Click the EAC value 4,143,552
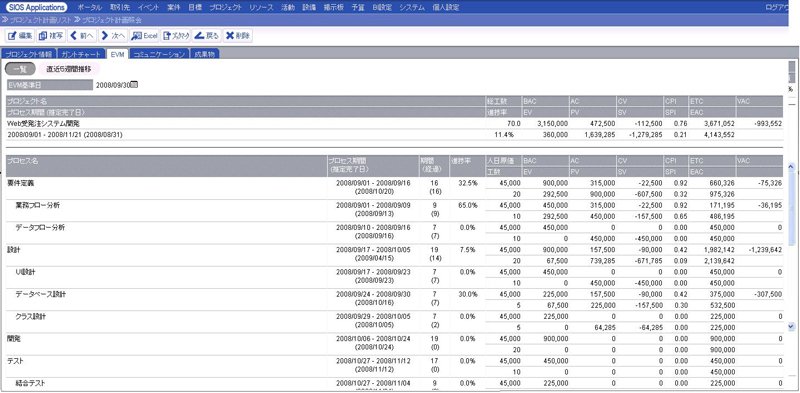This screenshot has height=393, width=800. coord(719,135)
